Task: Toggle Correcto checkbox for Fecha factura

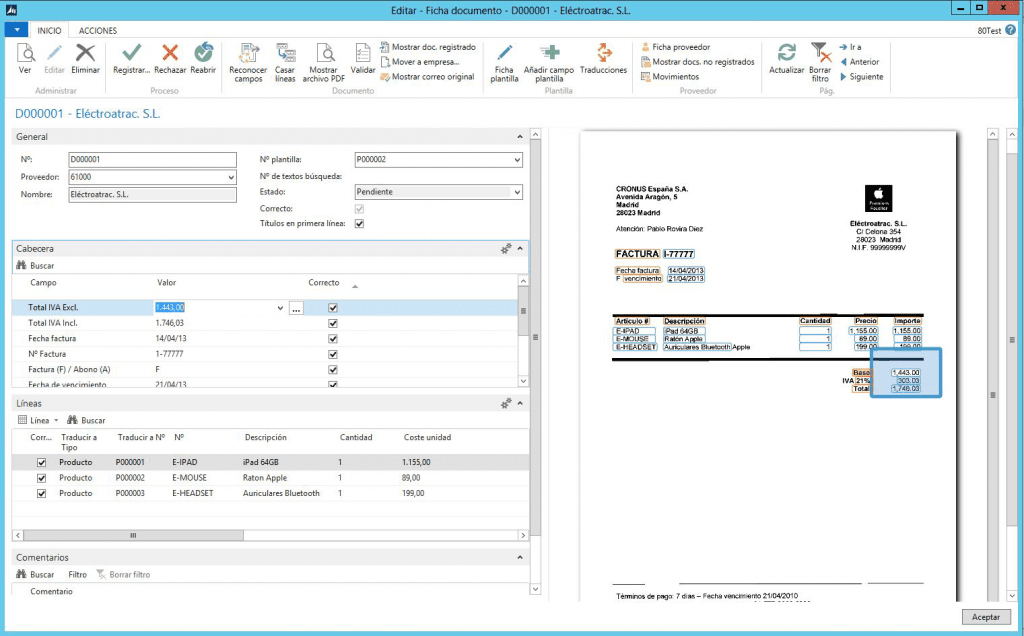Action: tap(333, 339)
